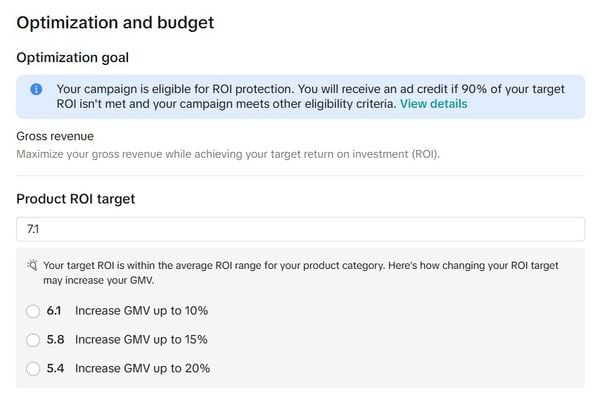Click the "Increase GMV up to 15%" label
Viewport: 600px width, 402px height.
coord(141,340)
